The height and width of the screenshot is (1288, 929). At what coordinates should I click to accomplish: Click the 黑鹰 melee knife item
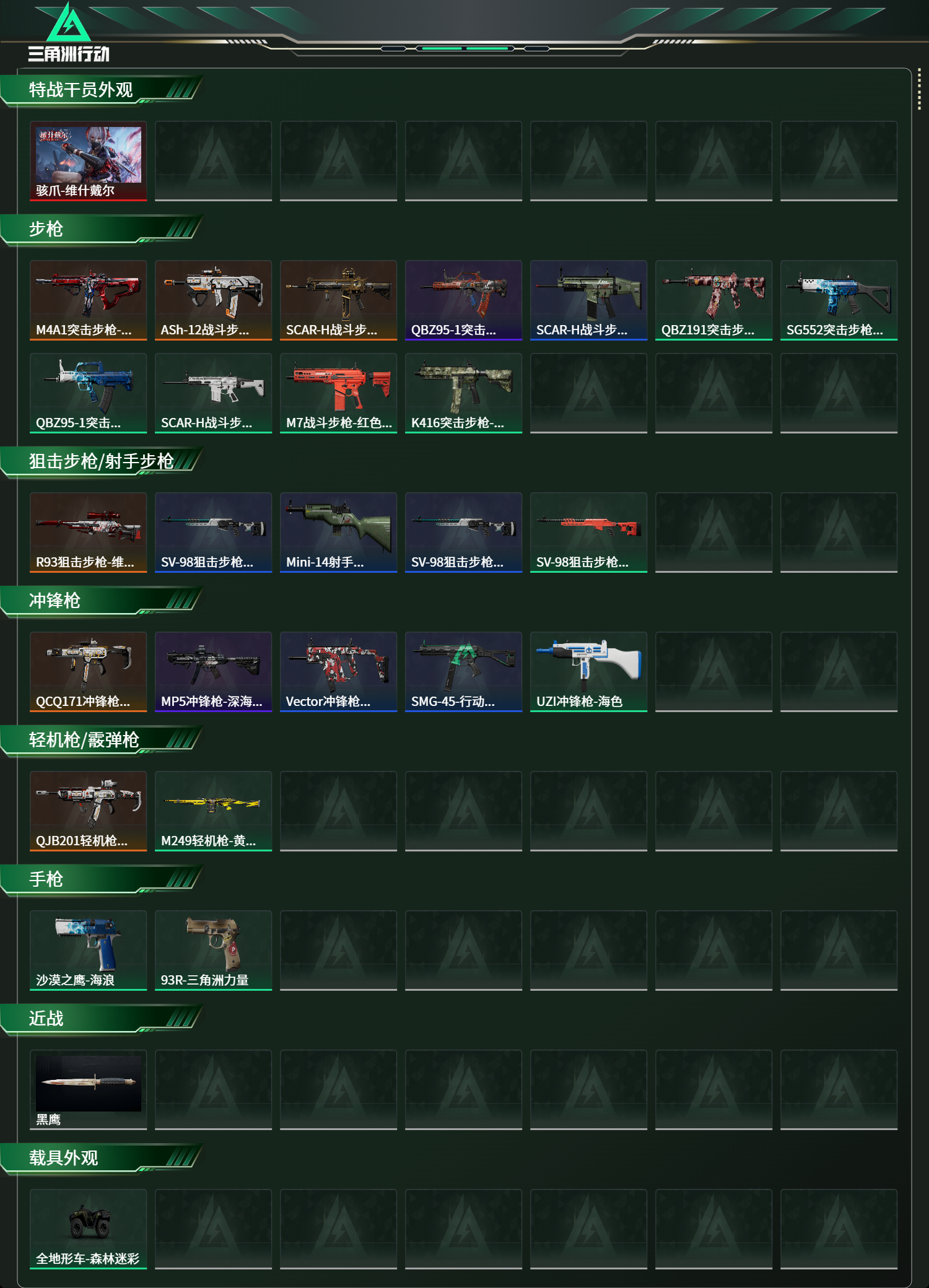click(89, 1090)
